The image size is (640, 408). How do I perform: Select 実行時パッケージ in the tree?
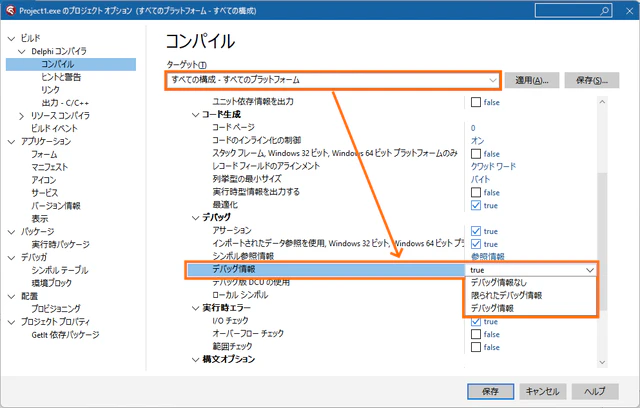pyautogui.click(x=60, y=244)
